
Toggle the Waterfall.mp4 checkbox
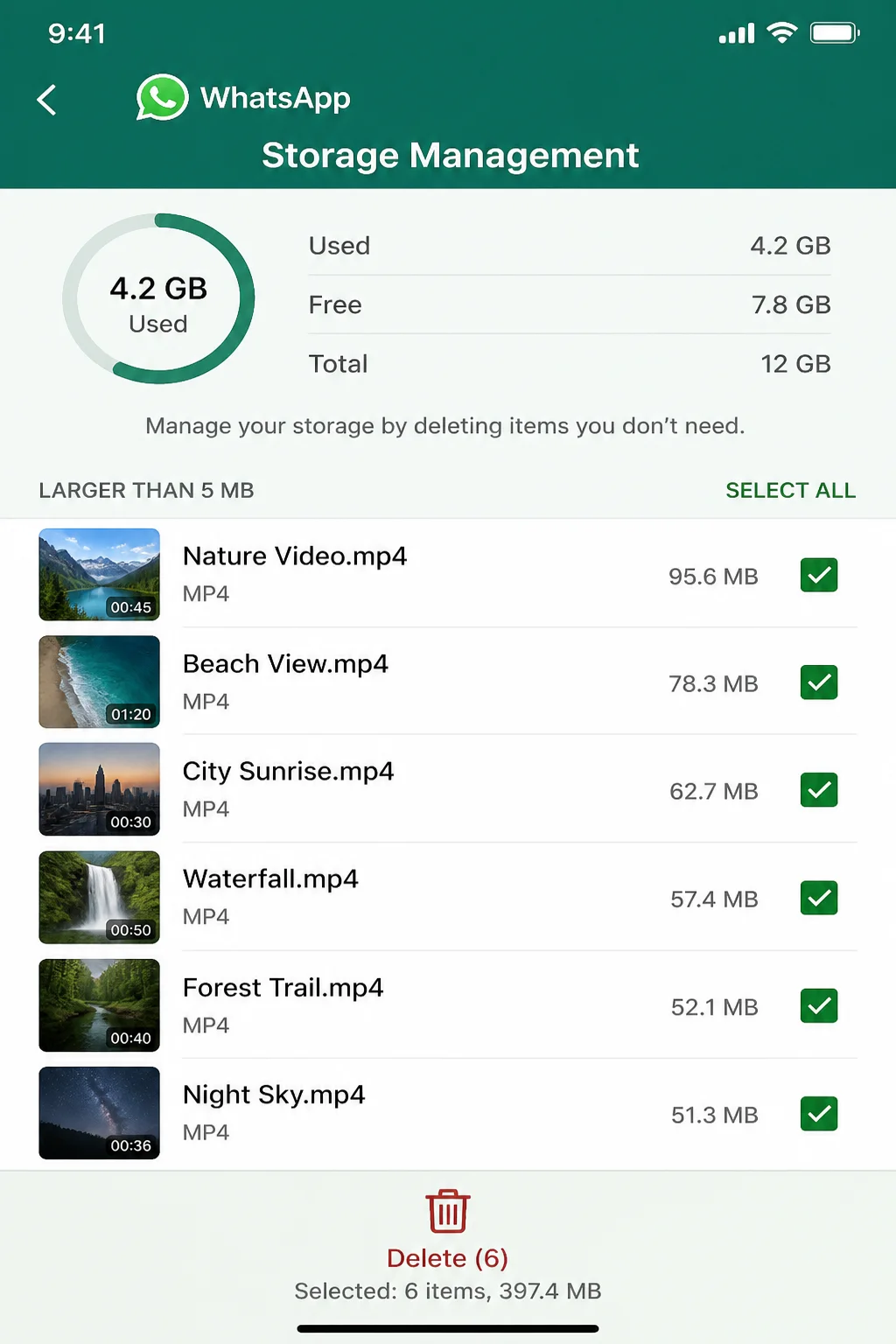[x=819, y=898]
